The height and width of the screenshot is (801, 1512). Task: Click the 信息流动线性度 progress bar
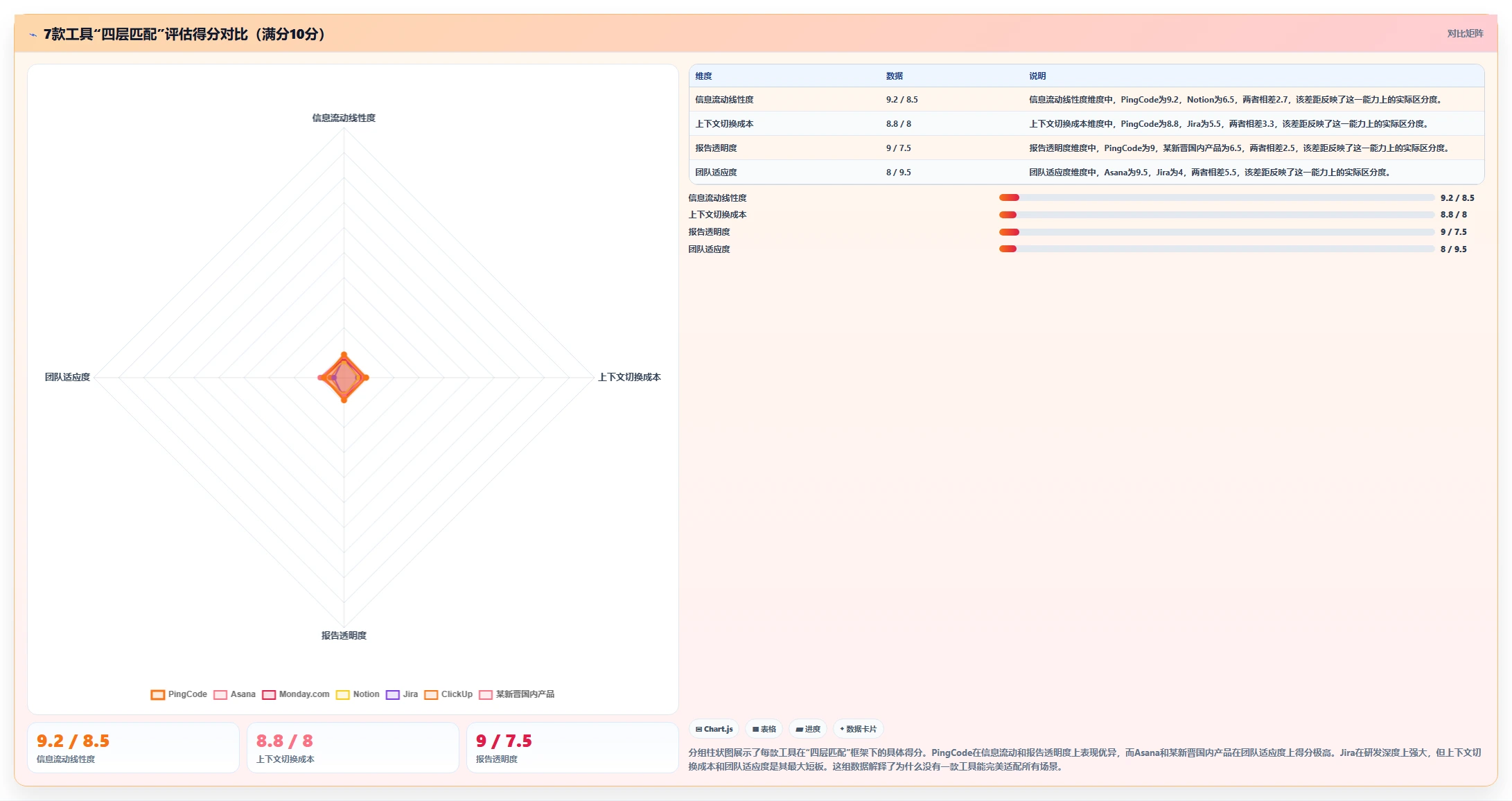point(1216,197)
